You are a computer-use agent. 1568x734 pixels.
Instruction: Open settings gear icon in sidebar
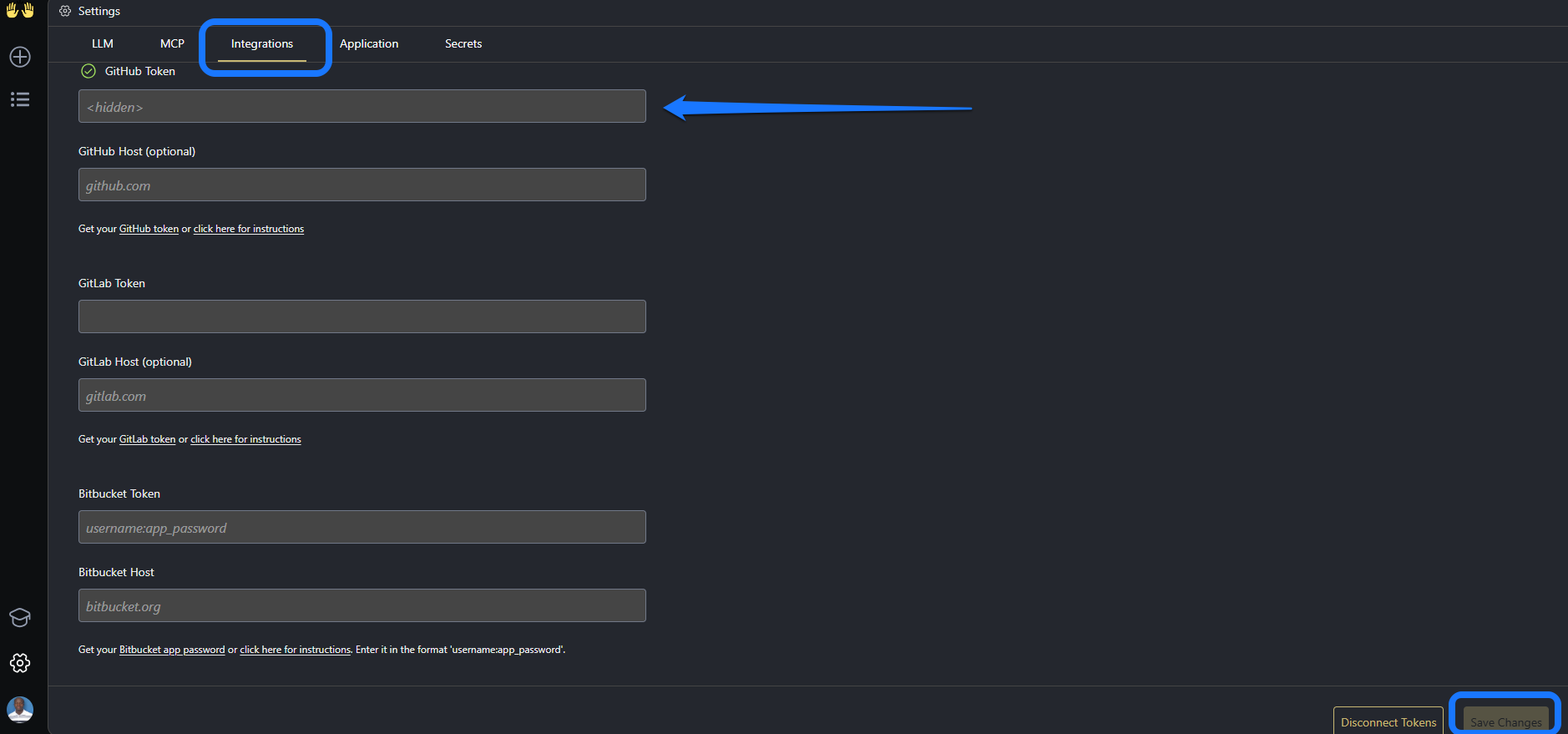click(20, 663)
